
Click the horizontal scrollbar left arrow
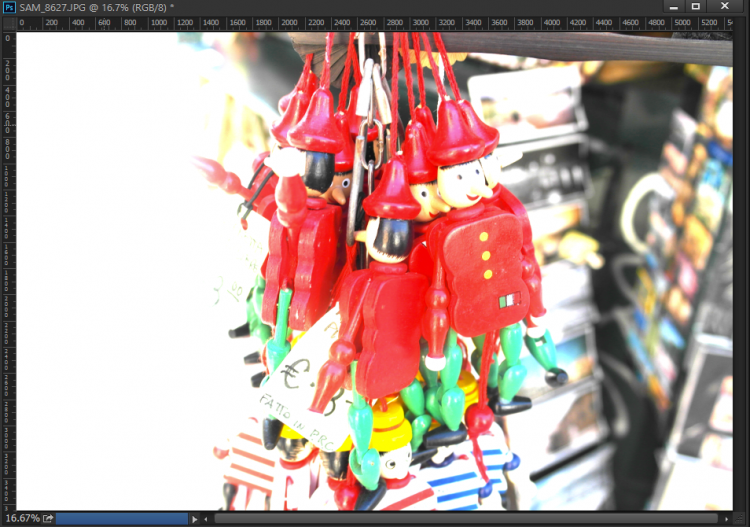[207, 519]
